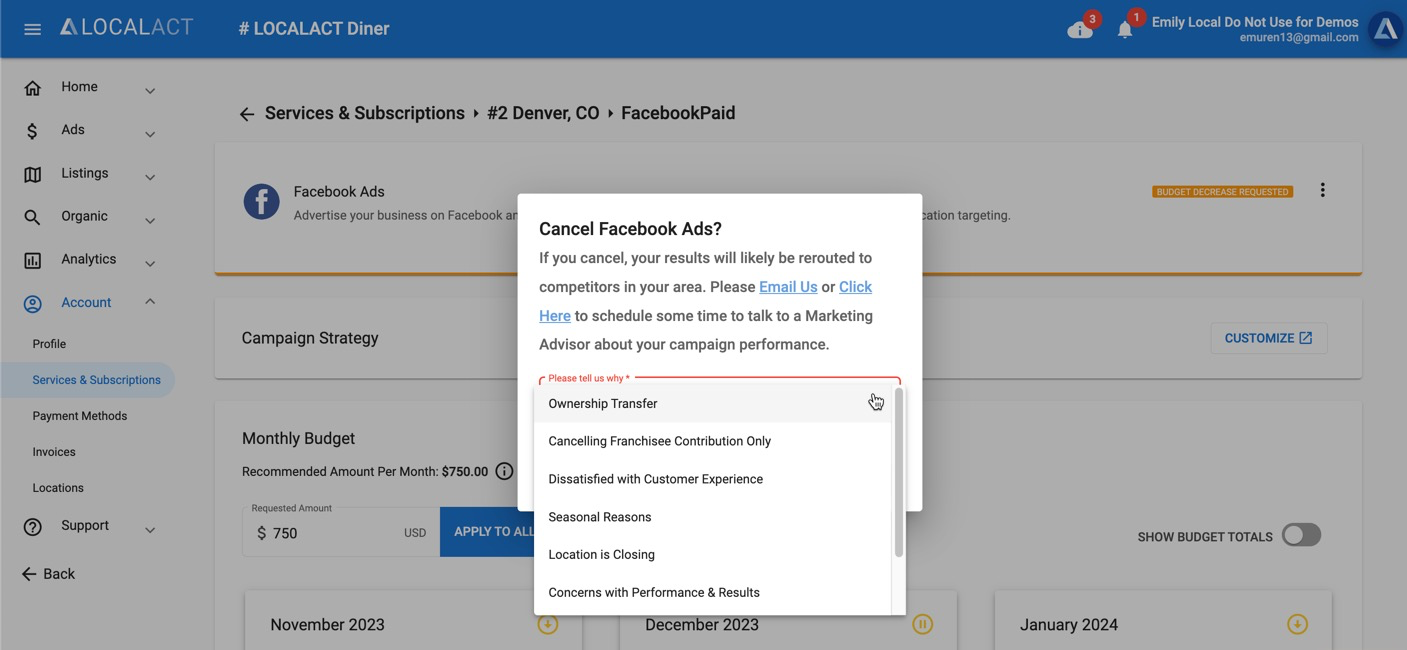The image size is (1407, 650).
Task: Click the Ads dollar icon
Action: coord(33,131)
